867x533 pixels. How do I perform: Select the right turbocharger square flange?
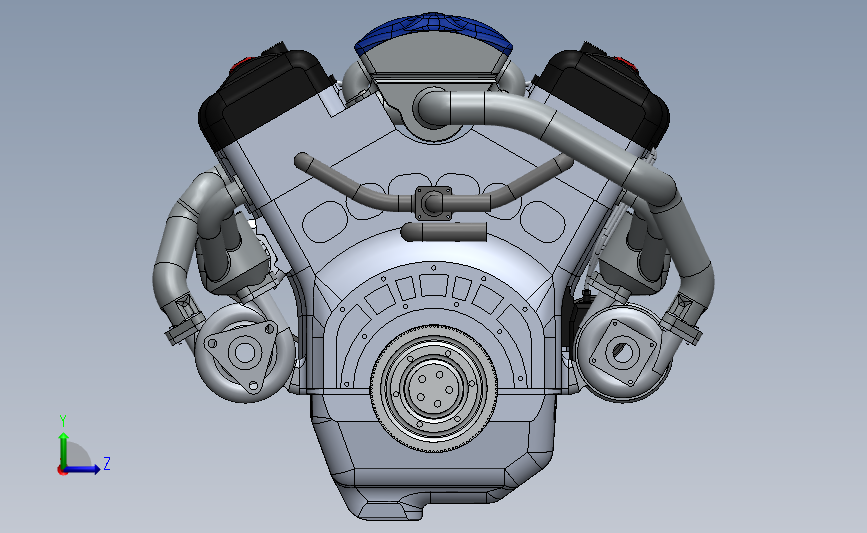point(623,352)
